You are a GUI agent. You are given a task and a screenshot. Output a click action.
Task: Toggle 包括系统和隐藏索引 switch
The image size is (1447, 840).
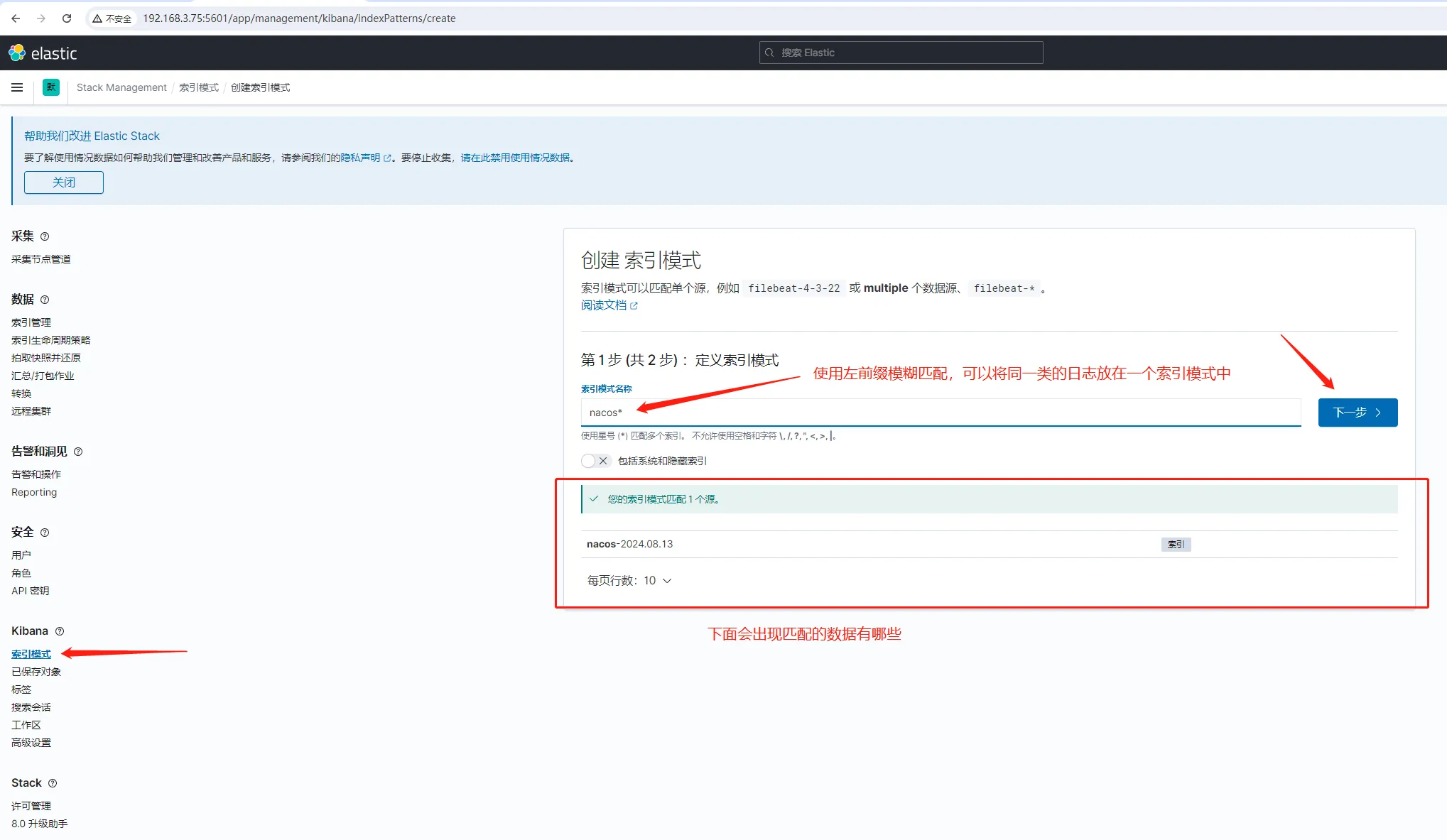click(595, 461)
